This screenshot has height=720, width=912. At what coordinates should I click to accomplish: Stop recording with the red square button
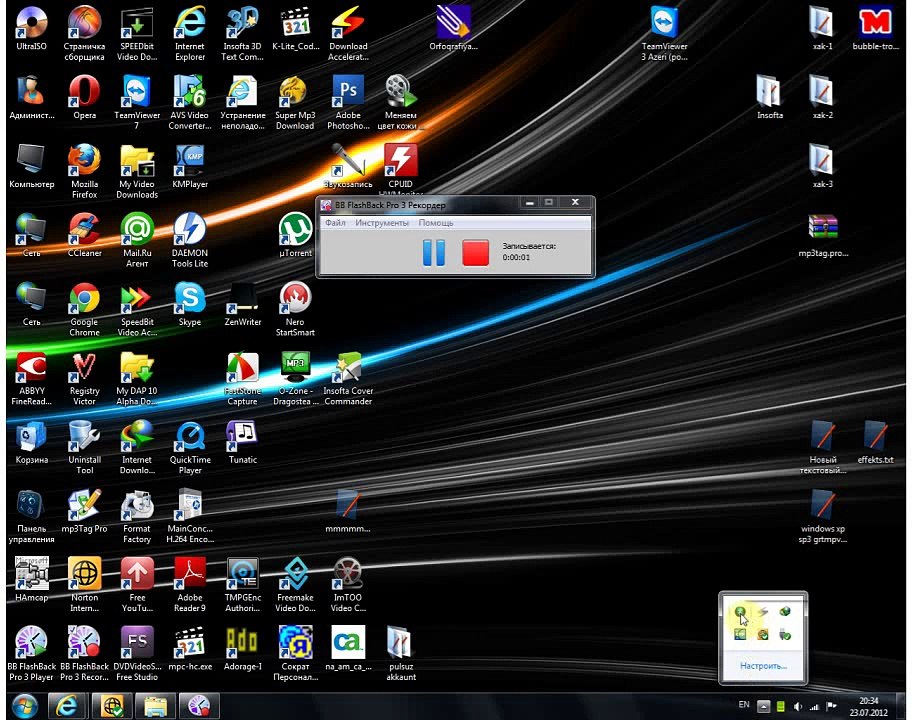[x=475, y=252]
